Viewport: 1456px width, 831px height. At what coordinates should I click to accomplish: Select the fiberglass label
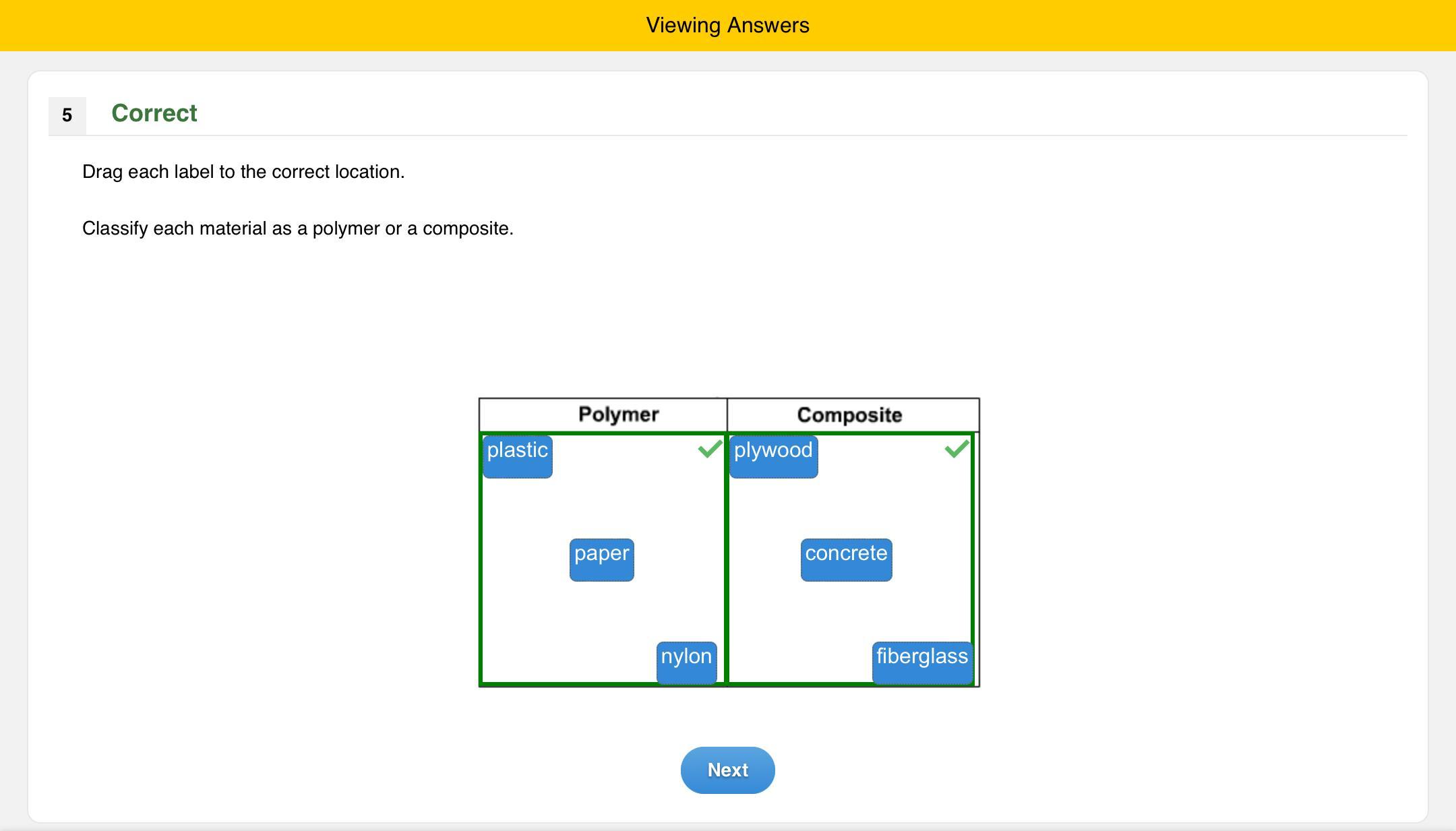[x=922, y=663]
